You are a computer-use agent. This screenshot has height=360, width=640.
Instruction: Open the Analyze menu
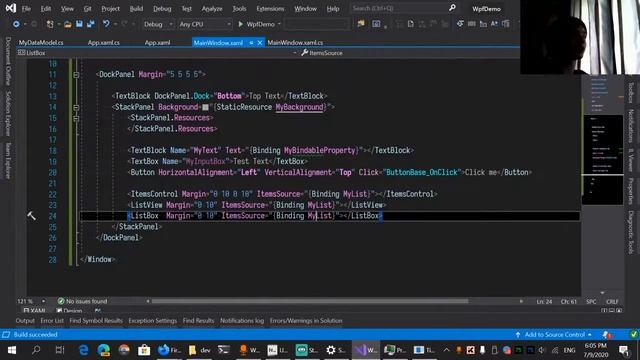(x=212, y=9)
